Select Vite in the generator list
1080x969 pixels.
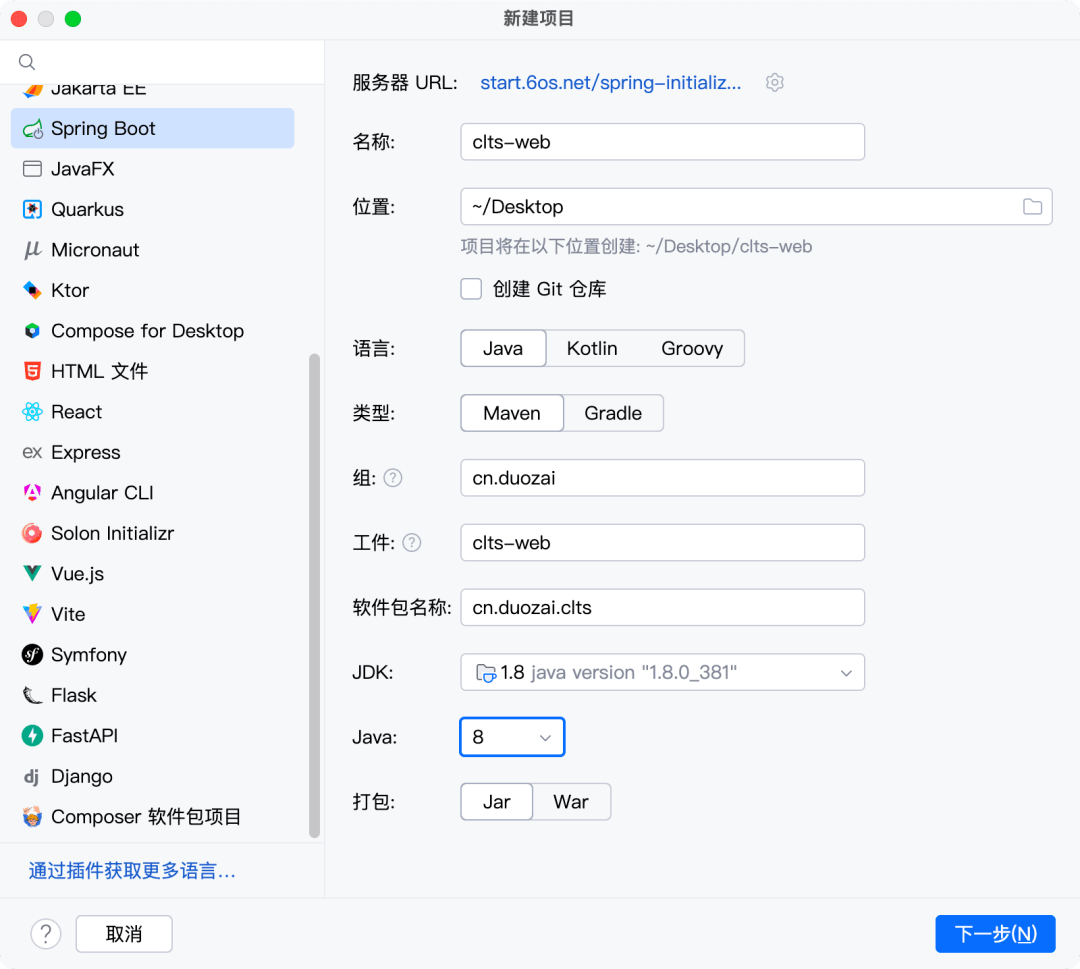click(x=152, y=614)
